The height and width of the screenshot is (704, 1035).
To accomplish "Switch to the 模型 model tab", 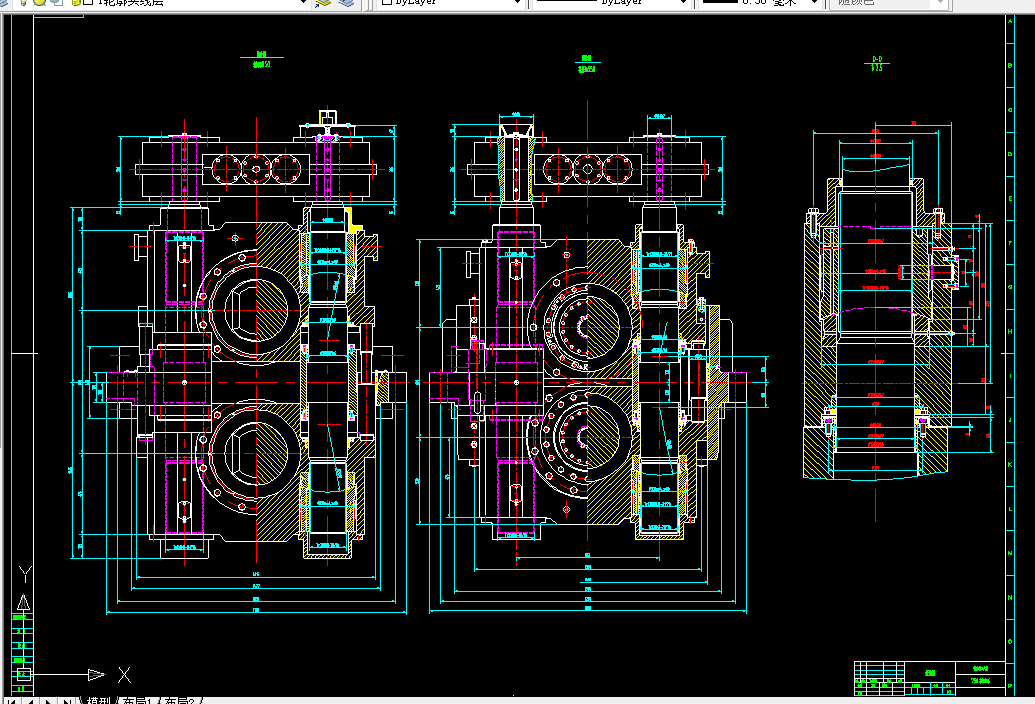I will click(99, 700).
